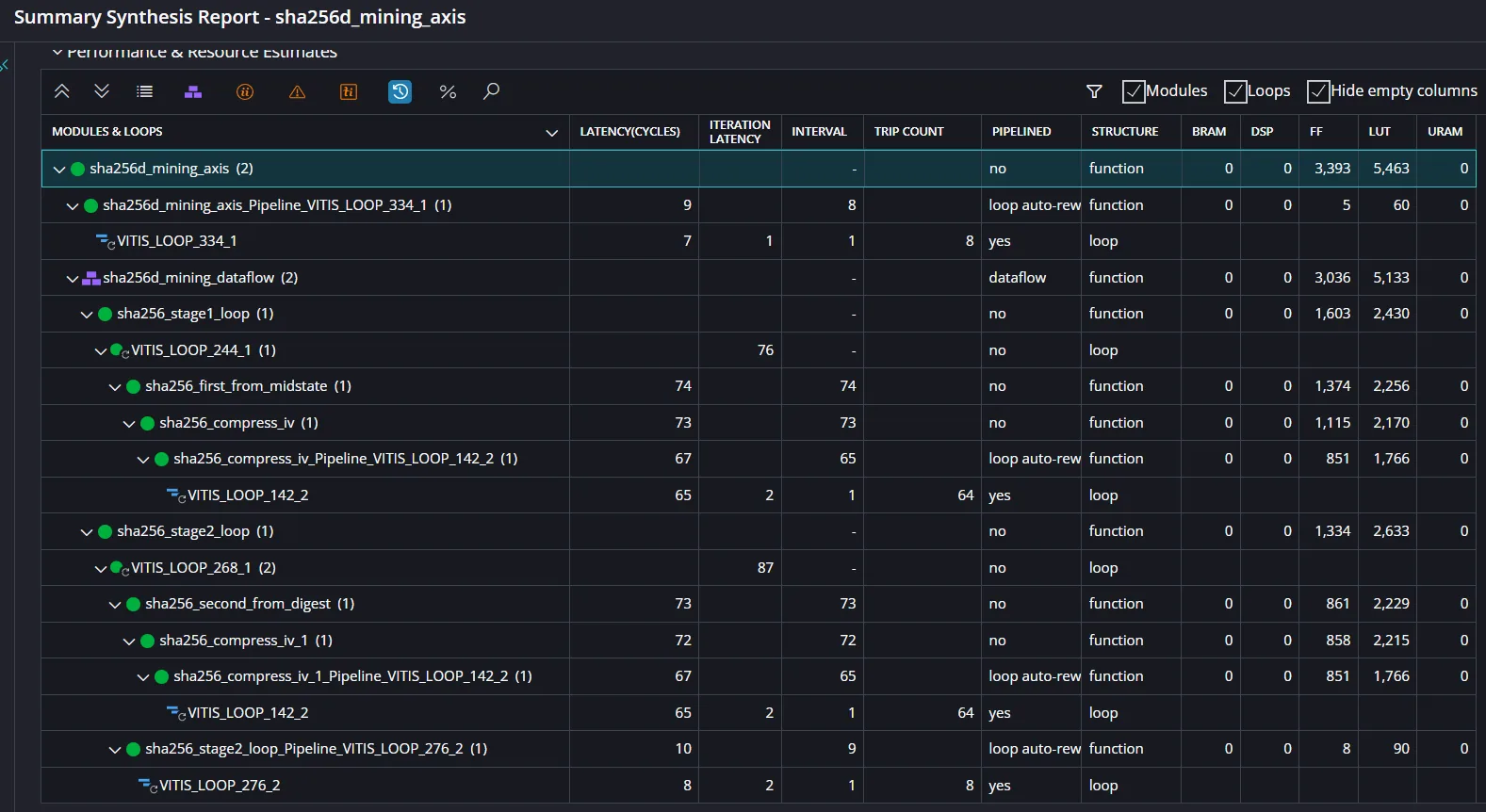Click the Collapse All double-up-chevron icon
Screen dimensions: 1486x812
61,91
